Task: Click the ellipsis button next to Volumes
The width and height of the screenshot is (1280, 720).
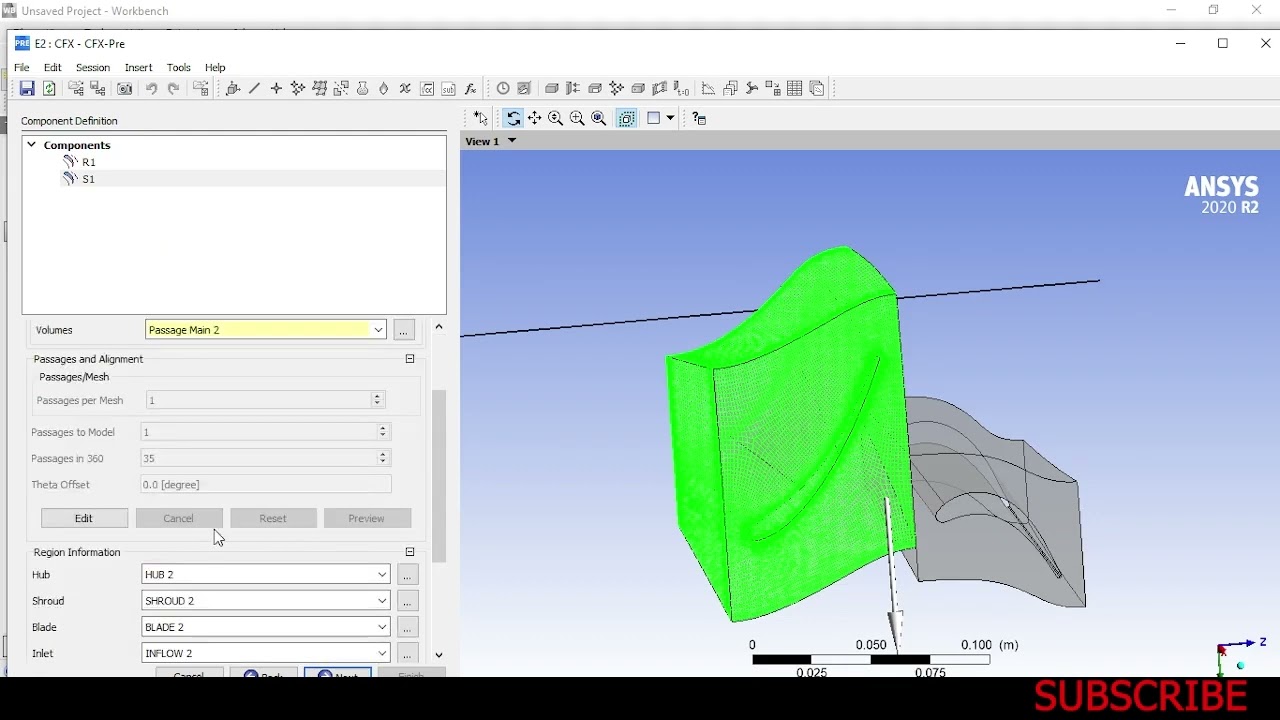Action: 404,330
